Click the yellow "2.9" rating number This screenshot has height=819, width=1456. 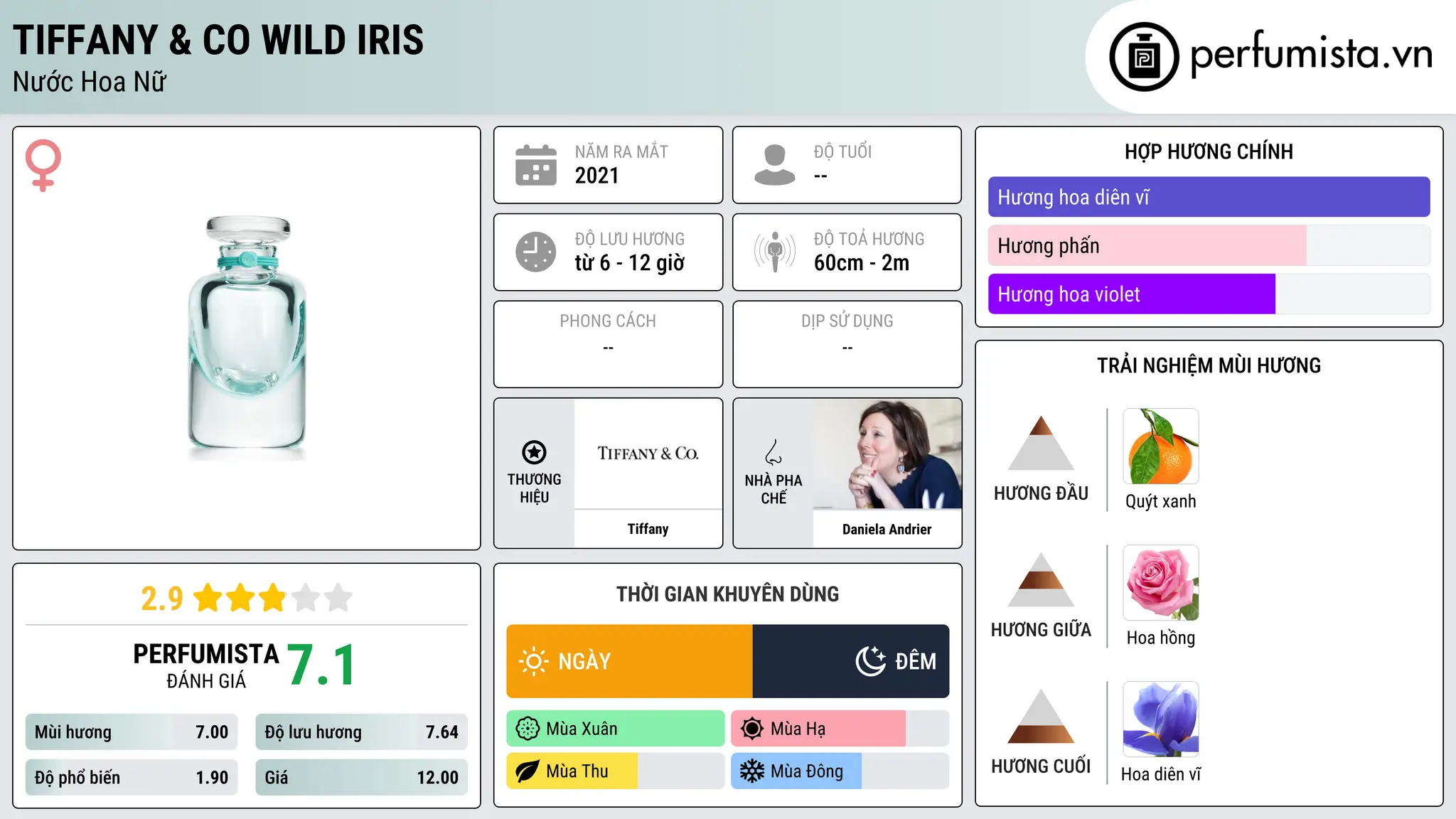tap(162, 599)
